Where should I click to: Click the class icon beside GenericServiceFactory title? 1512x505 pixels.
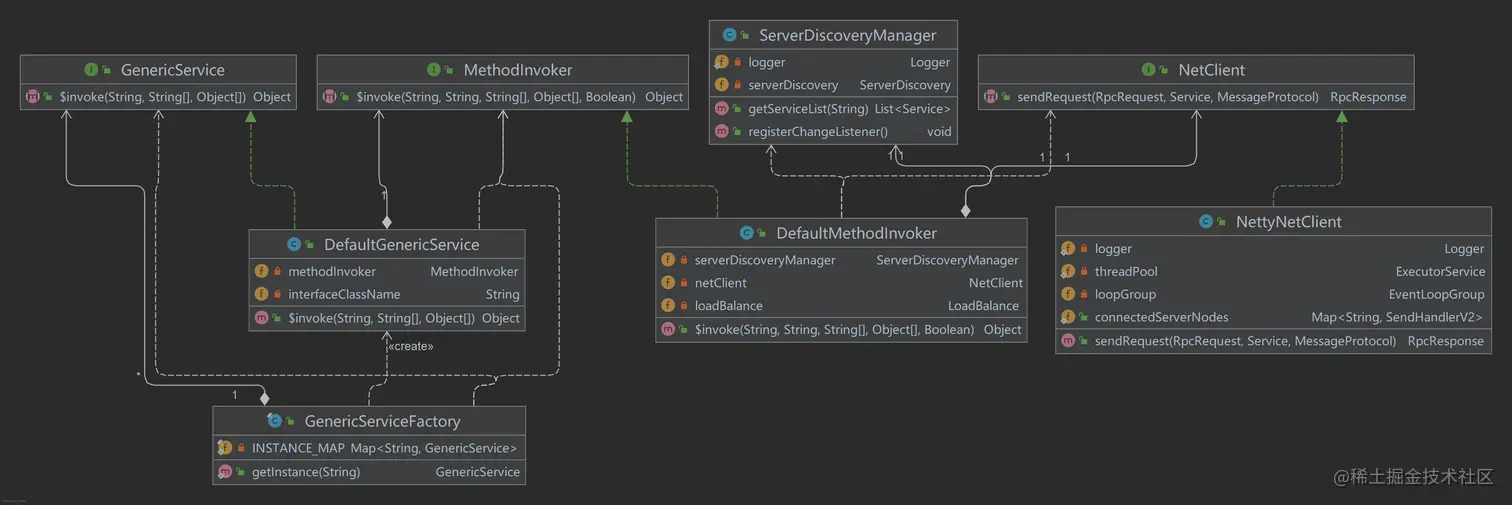[x=274, y=422]
